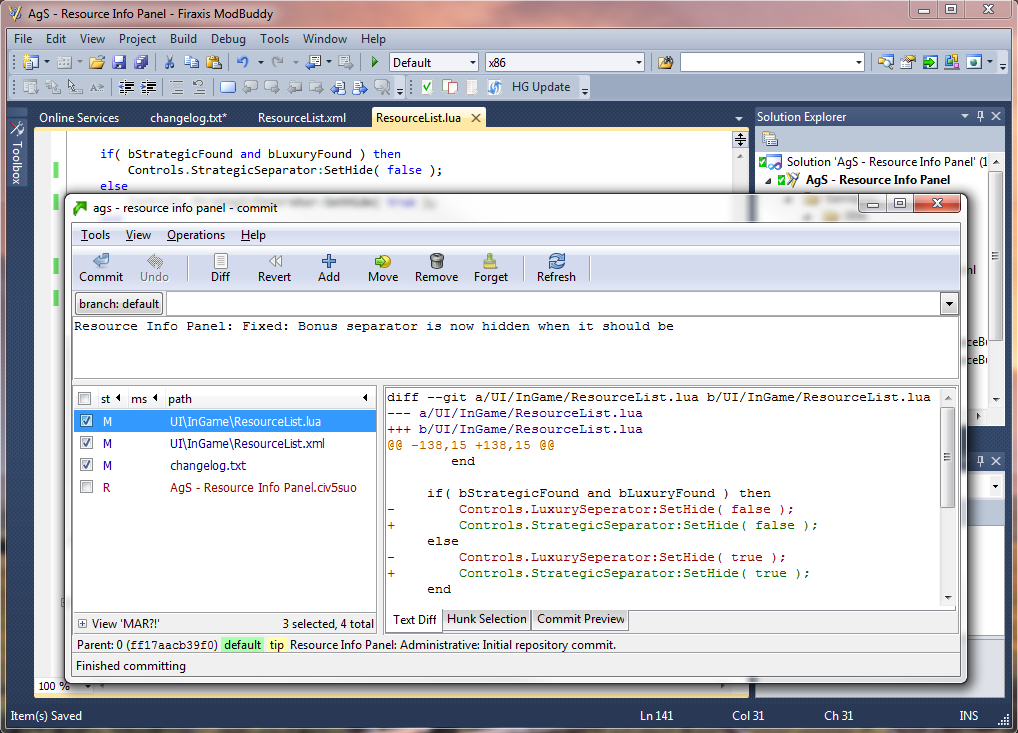Open the Default configuration dropdown
The width and height of the screenshot is (1018, 733).
[x=472, y=62]
